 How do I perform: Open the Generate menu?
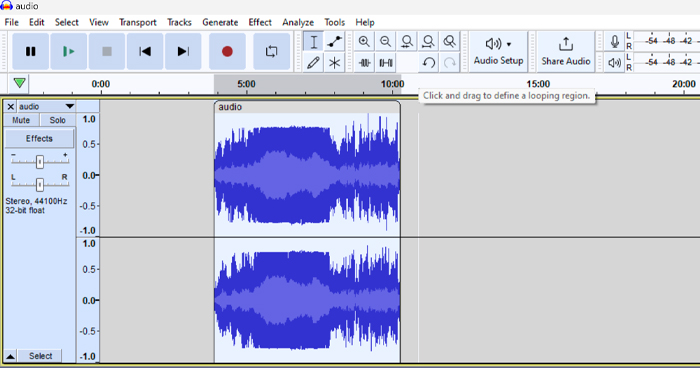click(x=220, y=22)
